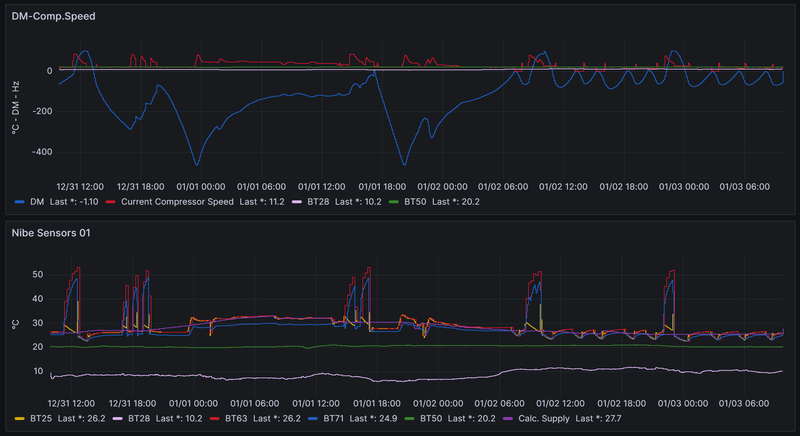Click '01/03 06:00' label on bottom chart axis
The height and width of the screenshot is (436, 800).
click(744, 403)
